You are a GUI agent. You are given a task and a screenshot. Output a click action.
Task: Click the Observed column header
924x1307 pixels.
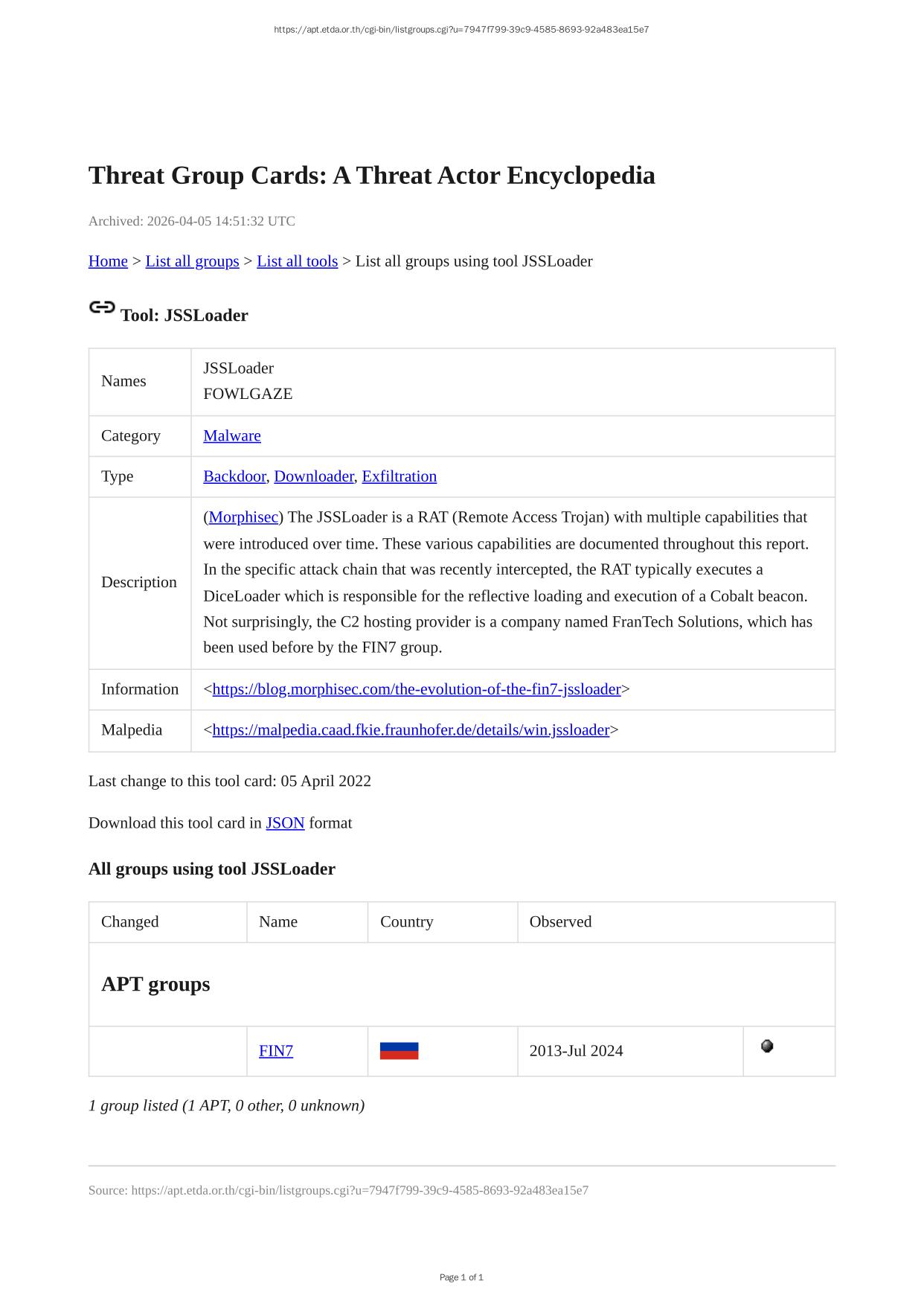pos(560,922)
